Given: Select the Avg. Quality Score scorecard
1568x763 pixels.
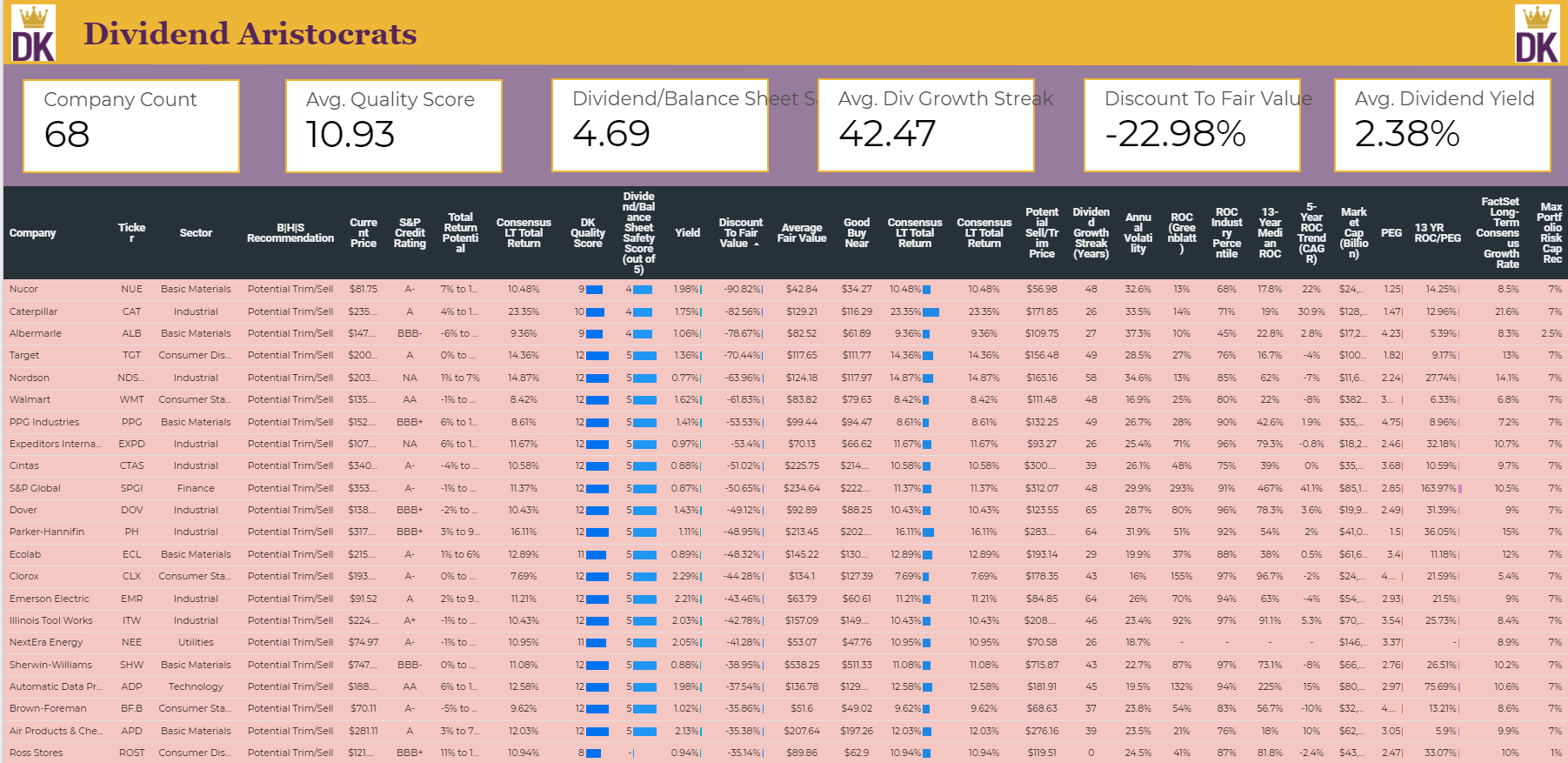Looking at the screenshot, I should pos(394,126).
